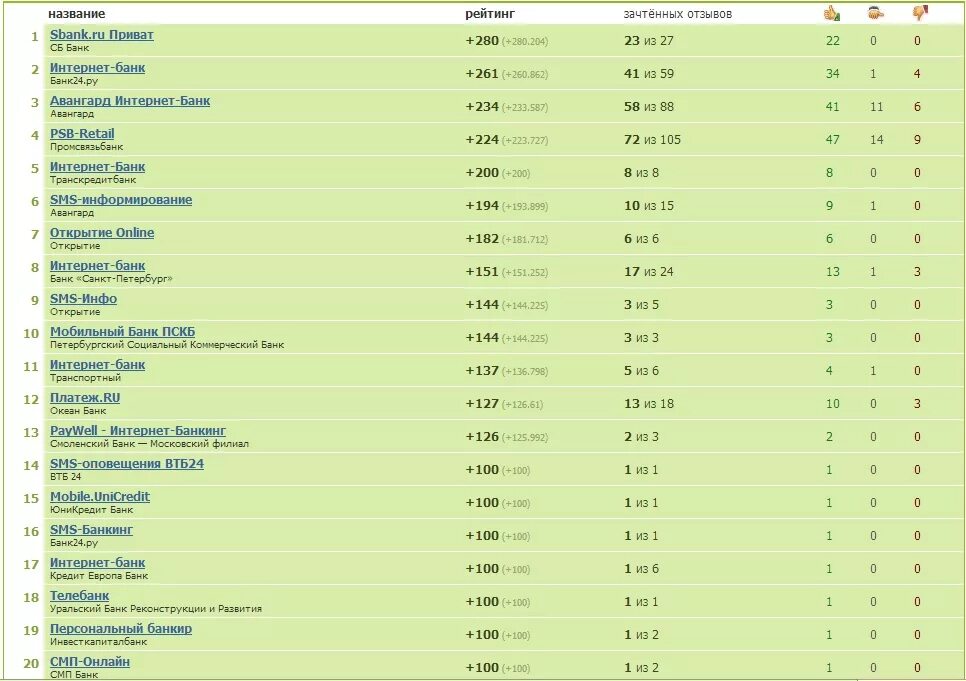Click rating value +224
The width and height of the screenshot is (966, 681).
point(482,139)
